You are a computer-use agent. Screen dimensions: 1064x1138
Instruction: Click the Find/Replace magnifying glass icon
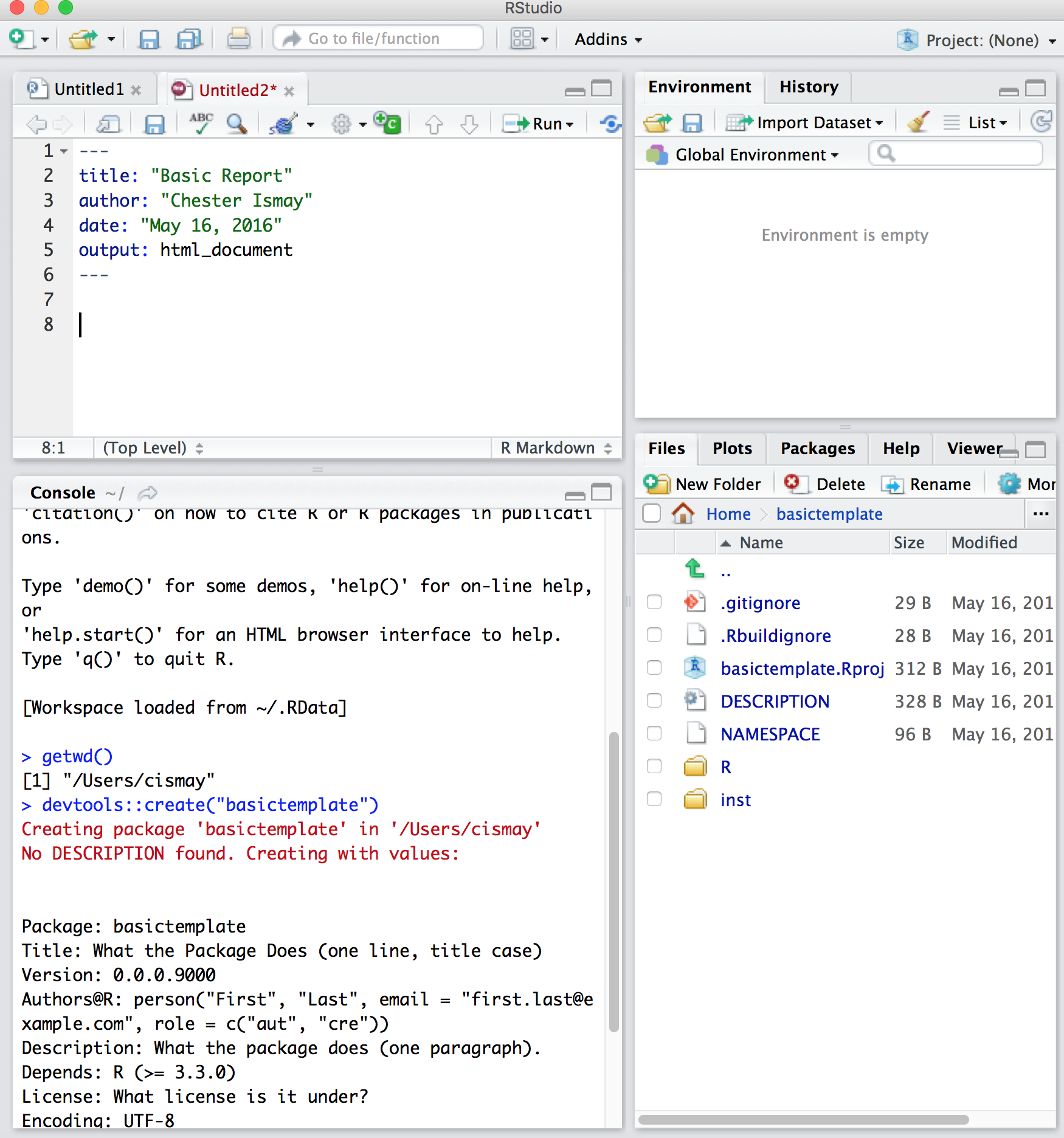pyautogui.click(x=237, y=124)
